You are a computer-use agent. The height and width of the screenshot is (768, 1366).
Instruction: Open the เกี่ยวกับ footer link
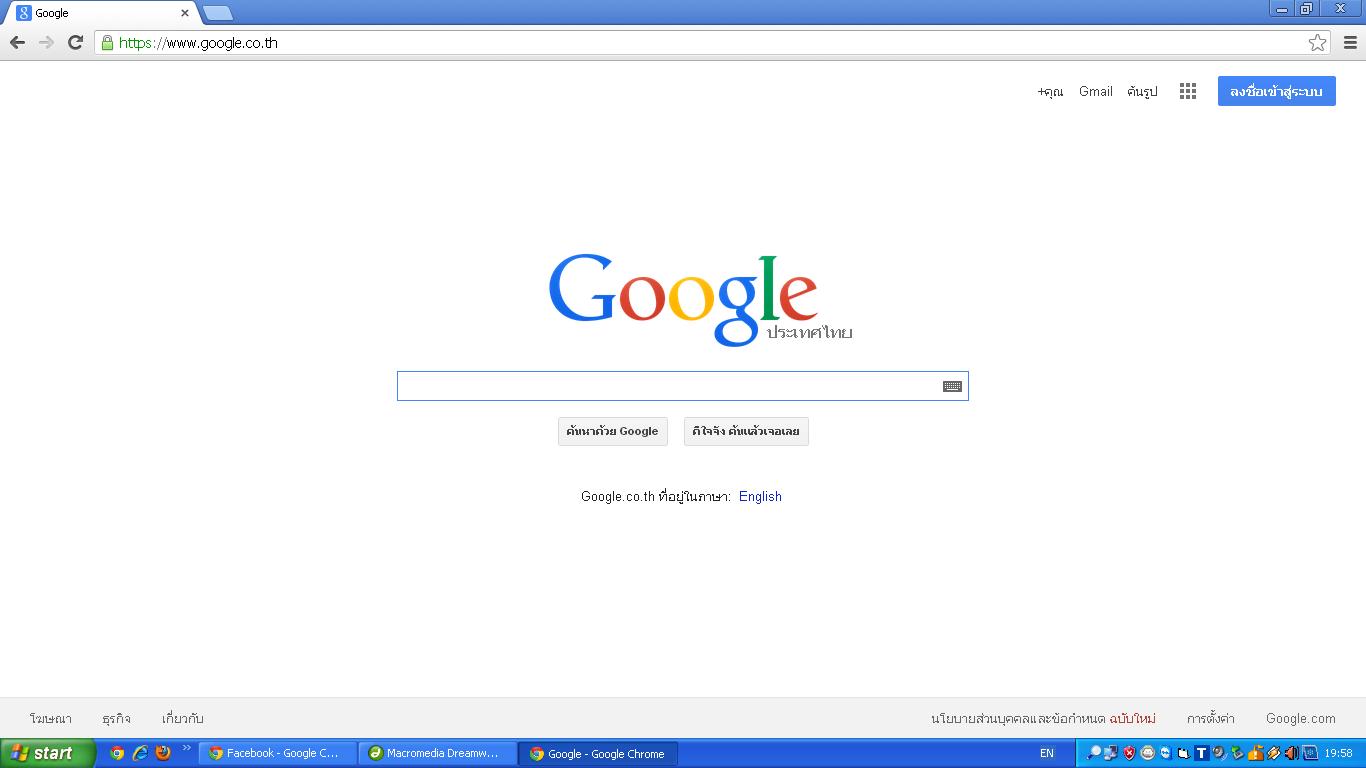[x=183, y=718]
